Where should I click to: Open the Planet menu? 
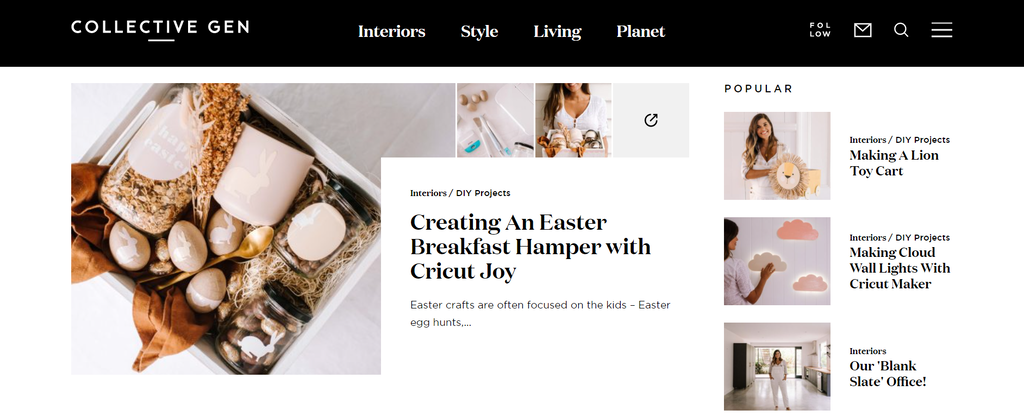[x=641, y=31]
